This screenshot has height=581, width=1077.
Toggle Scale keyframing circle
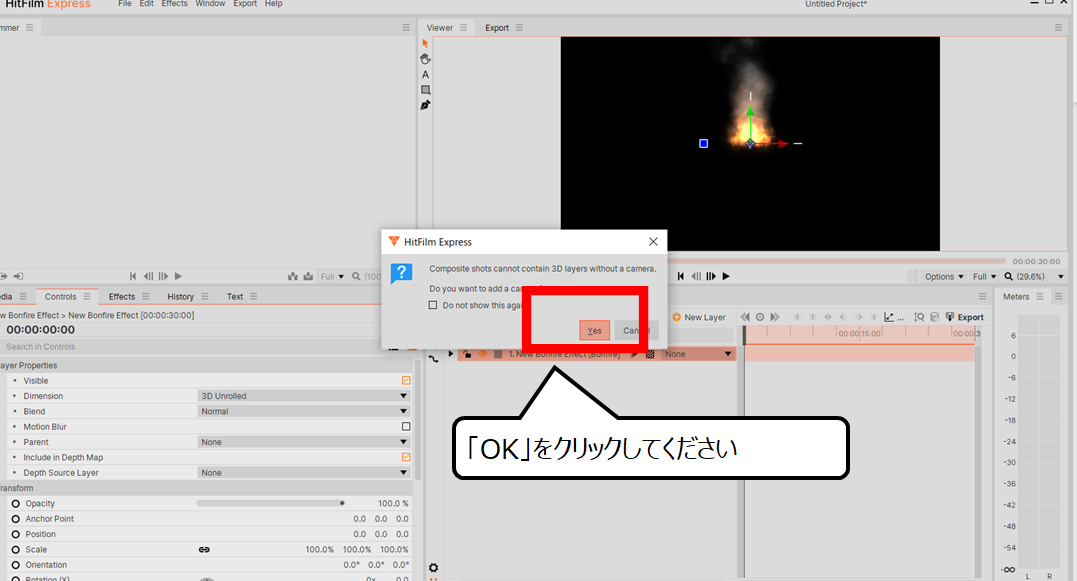click(x=16, y=549)
